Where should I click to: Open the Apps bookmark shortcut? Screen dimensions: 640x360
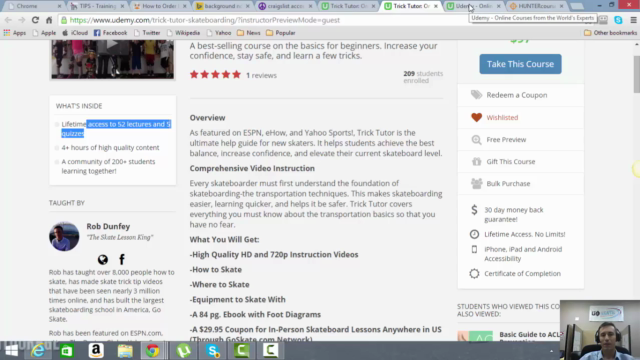click(x=15, y=33)
